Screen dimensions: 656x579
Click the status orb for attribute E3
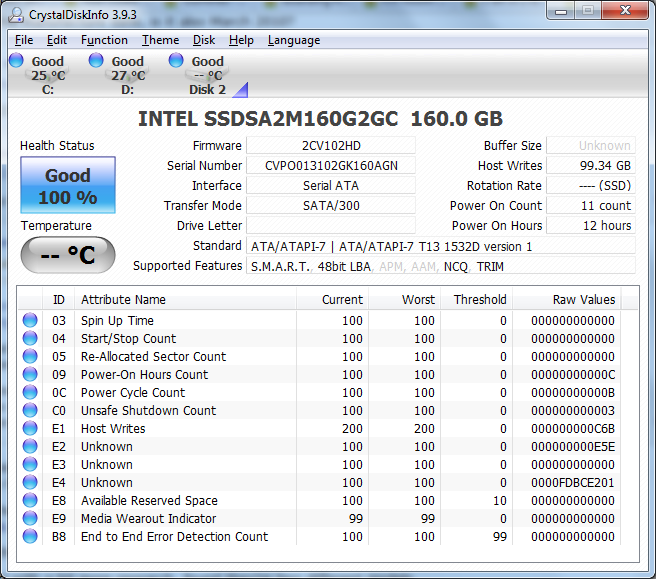click(x=30, y=464)
